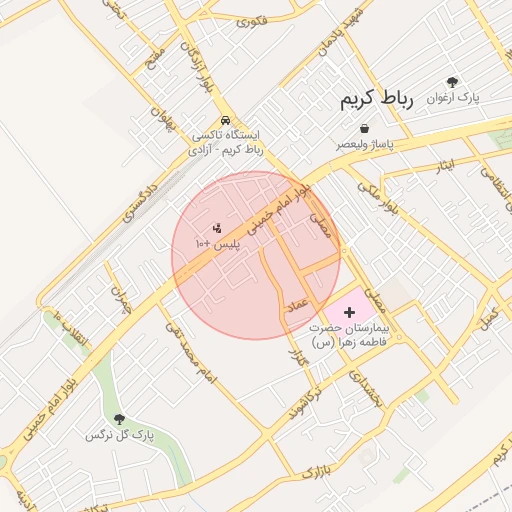This screenshot has height=512, width=512.
Task: Select the امام محمد تقی street label
Action: pos(191,353)
